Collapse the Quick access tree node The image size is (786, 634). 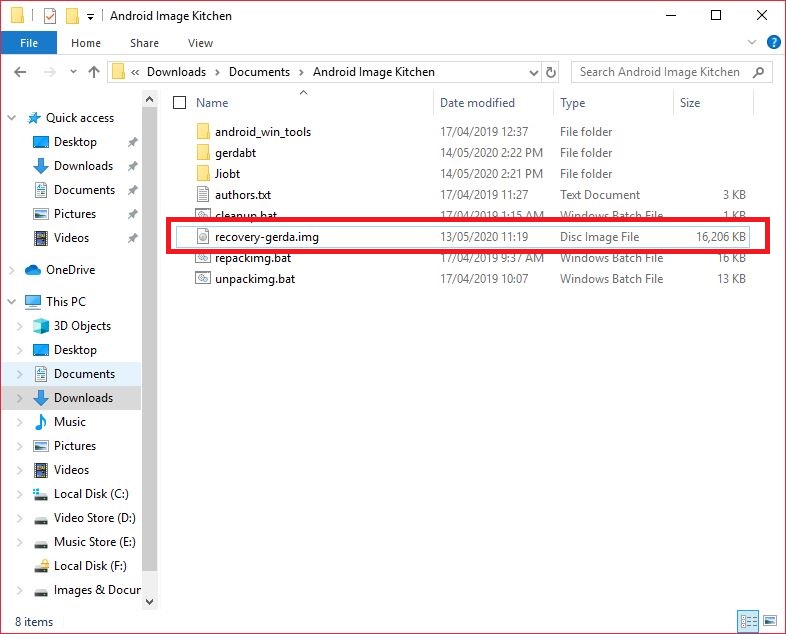(12, 118)
